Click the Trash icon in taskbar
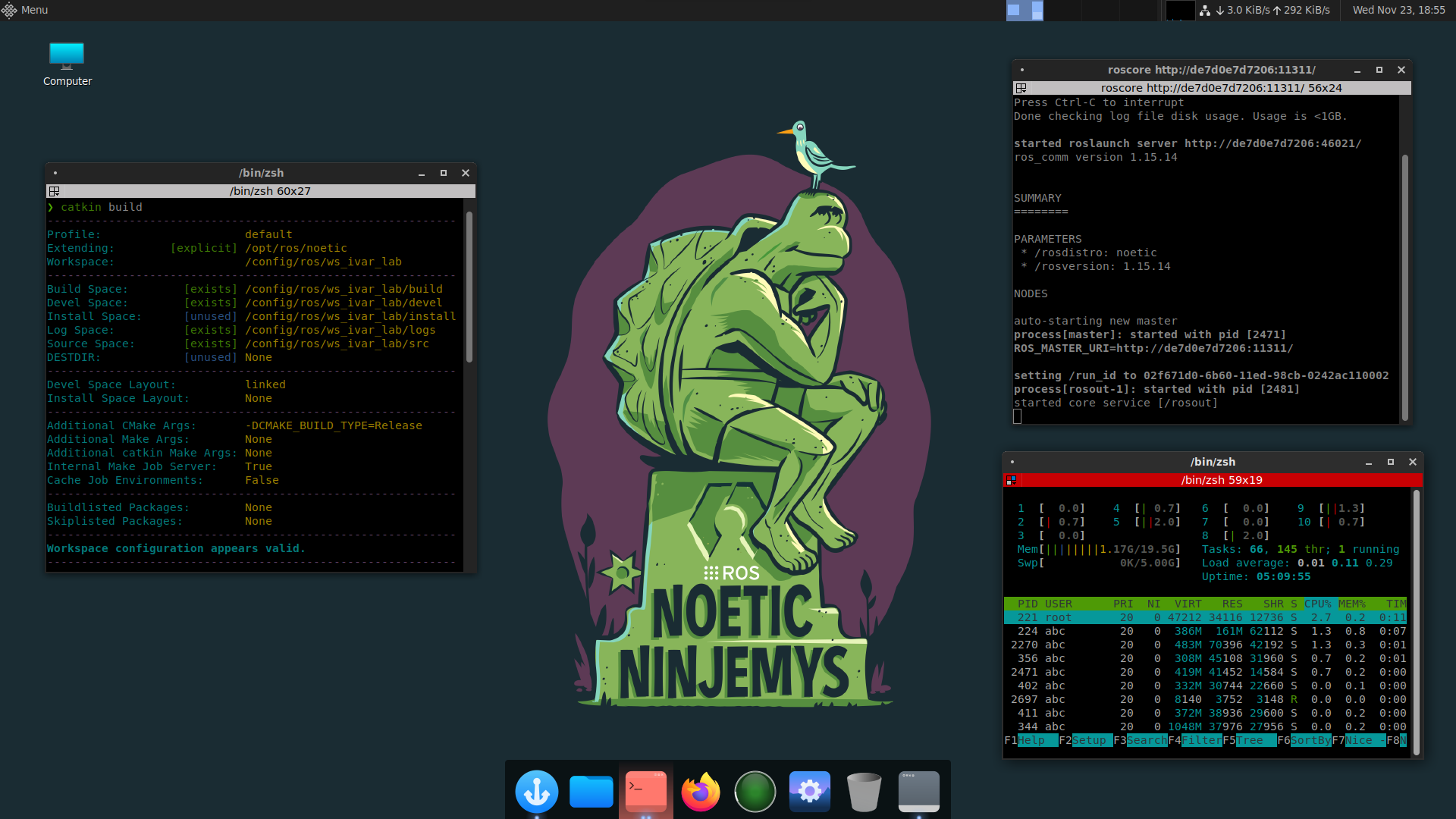 tap(863, 790)
